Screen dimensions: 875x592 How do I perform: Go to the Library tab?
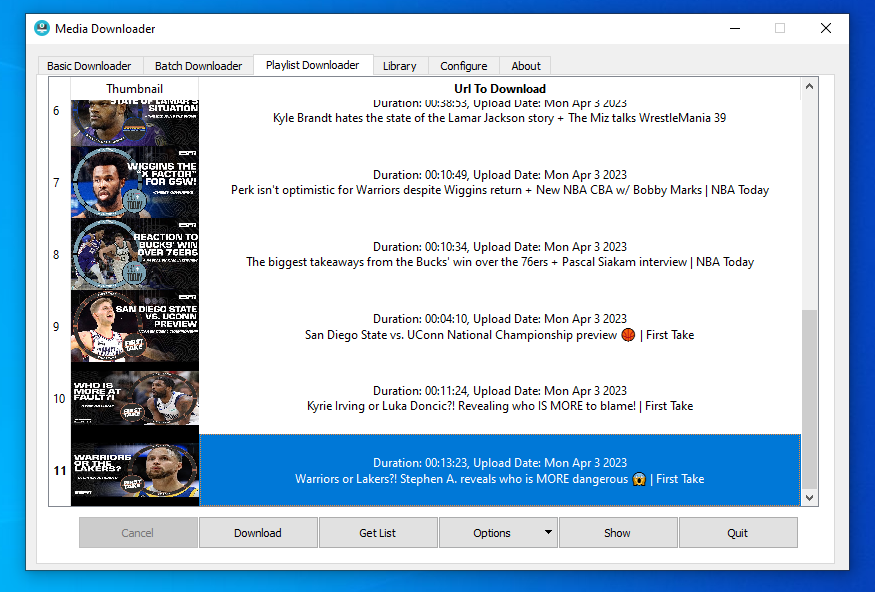(400, 66)
